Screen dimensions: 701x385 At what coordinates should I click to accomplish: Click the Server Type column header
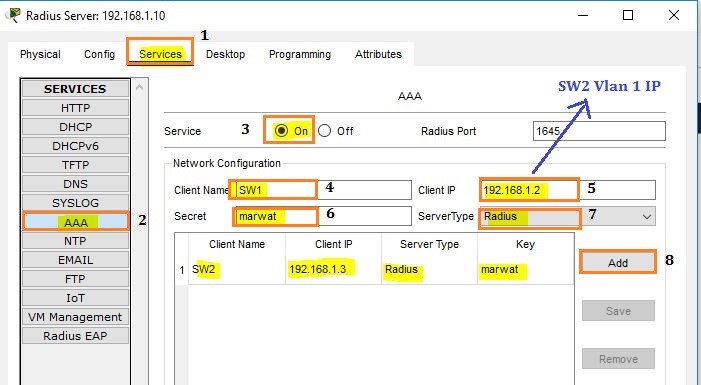(x=429, y=244)
